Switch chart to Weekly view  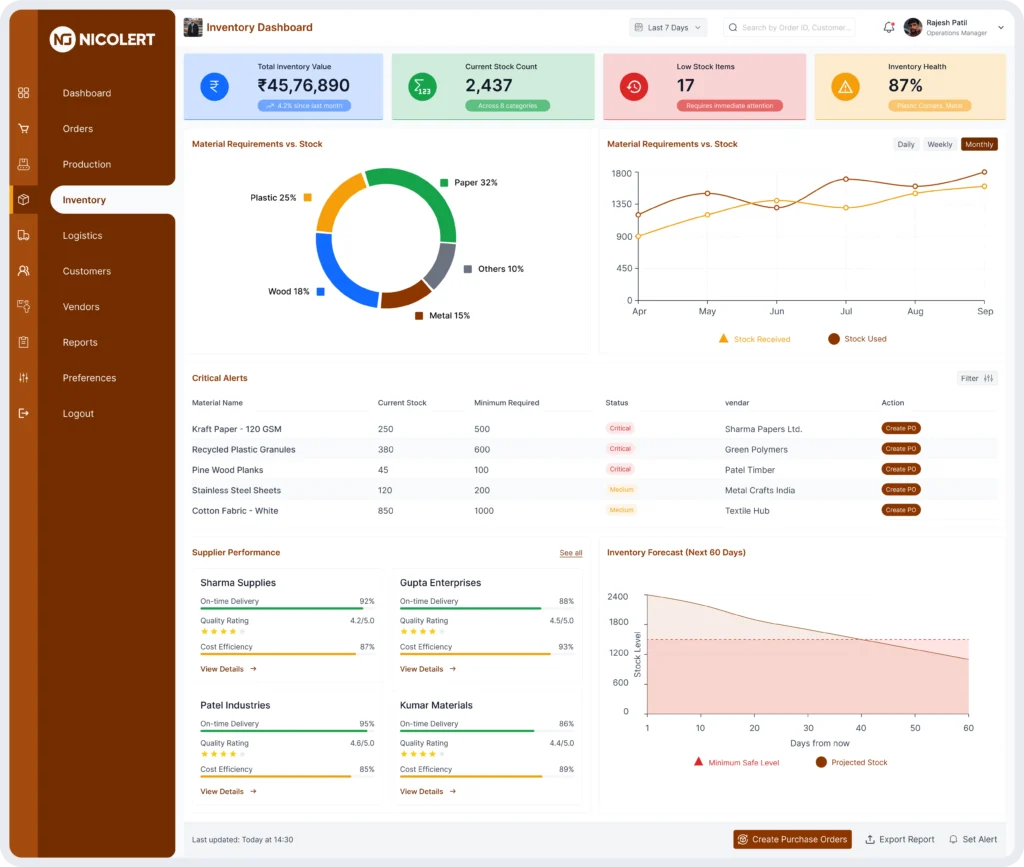point(940,144)
